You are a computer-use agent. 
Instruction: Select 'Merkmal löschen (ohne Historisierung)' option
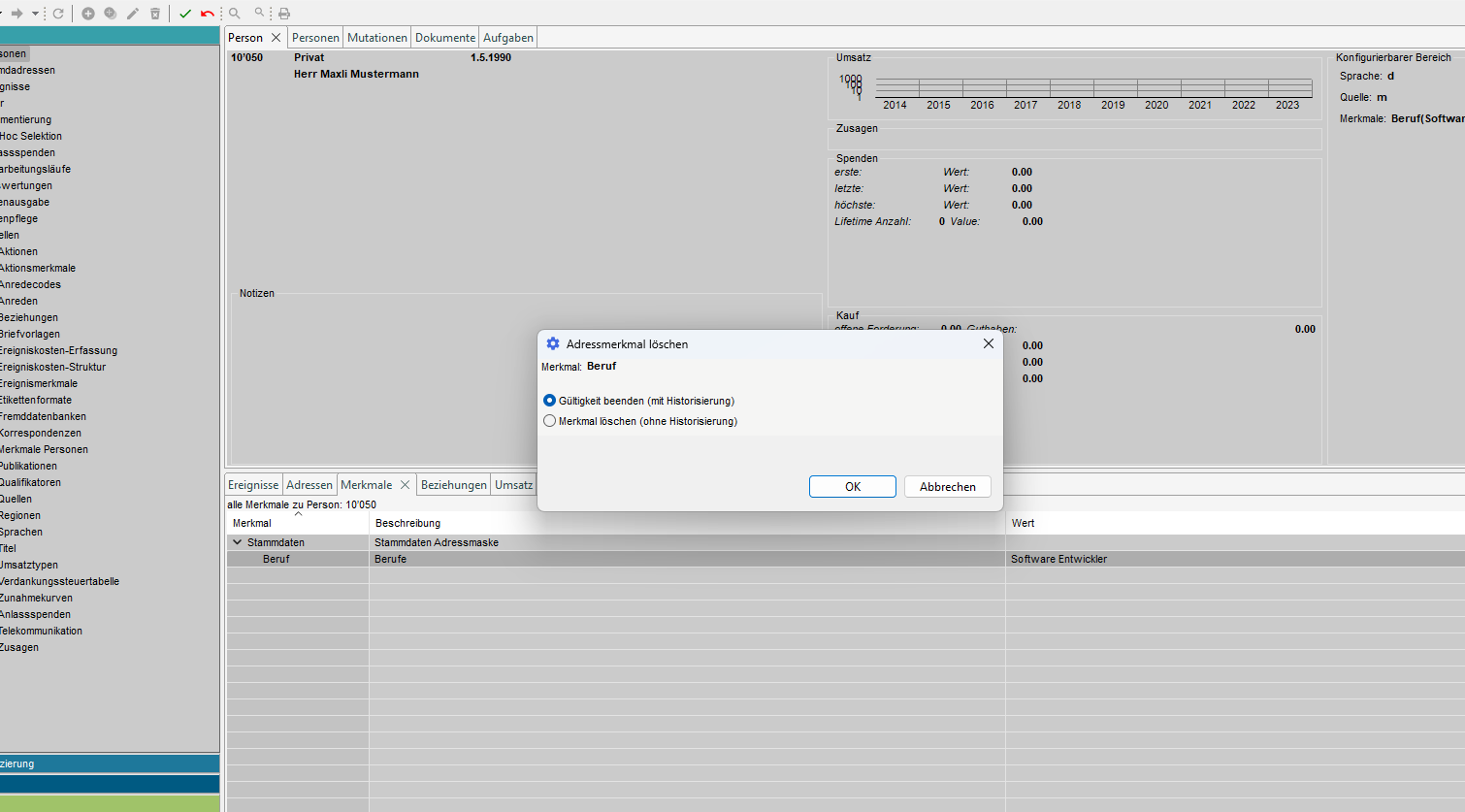coord(550,421)
